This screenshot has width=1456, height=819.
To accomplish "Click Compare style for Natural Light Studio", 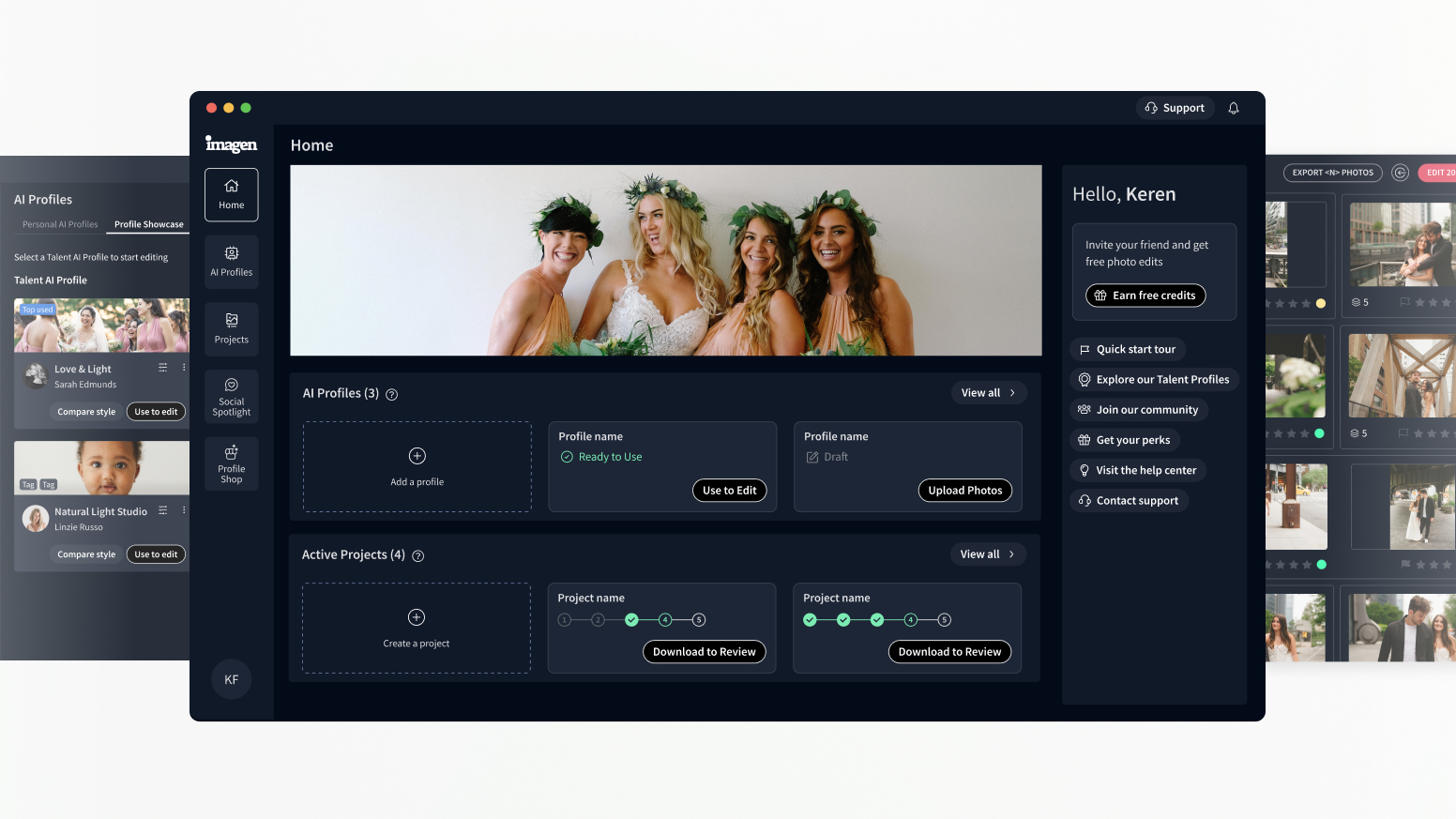I will 86,554.
